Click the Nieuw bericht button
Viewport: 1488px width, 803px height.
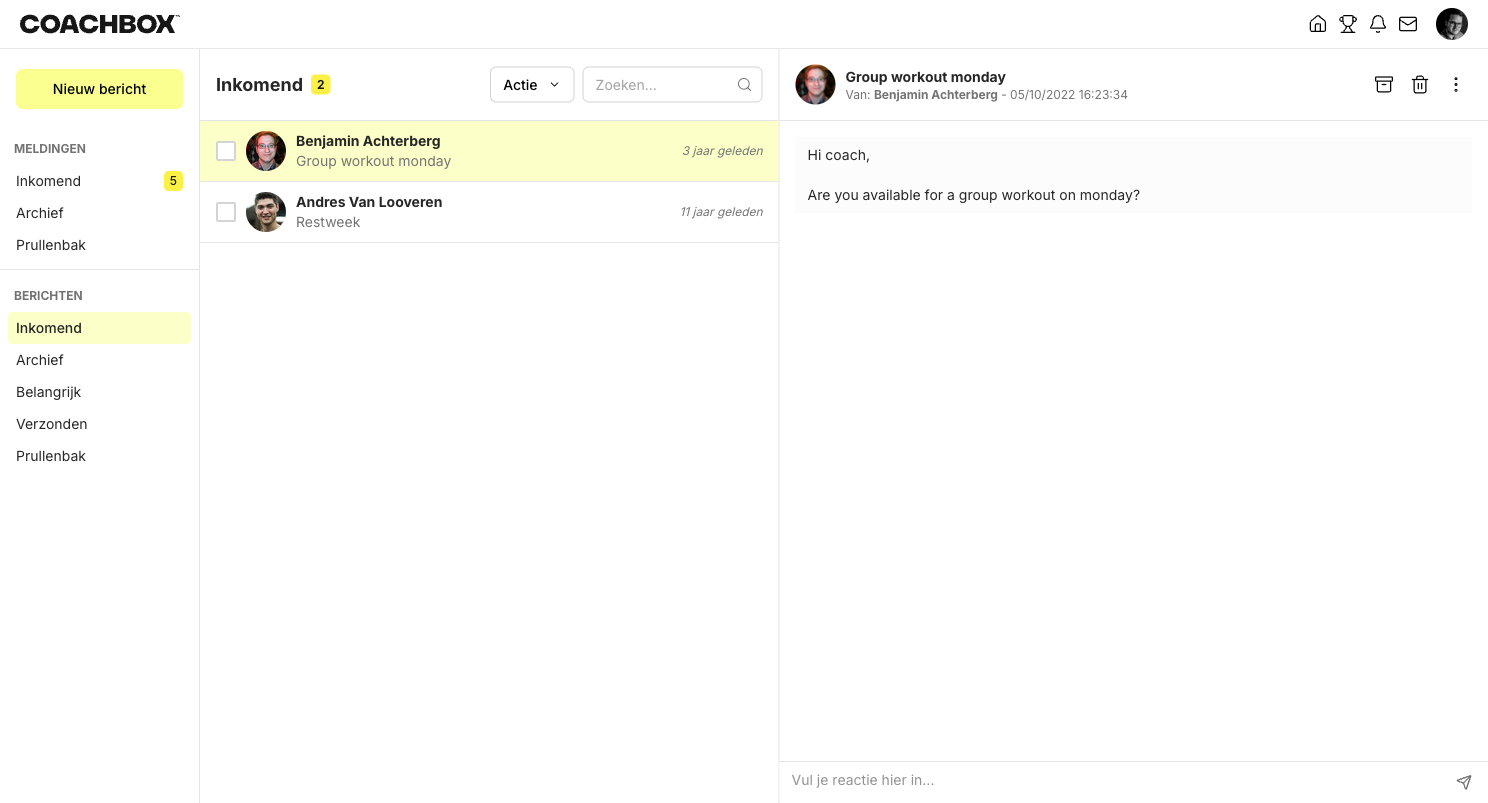(100, 89)
